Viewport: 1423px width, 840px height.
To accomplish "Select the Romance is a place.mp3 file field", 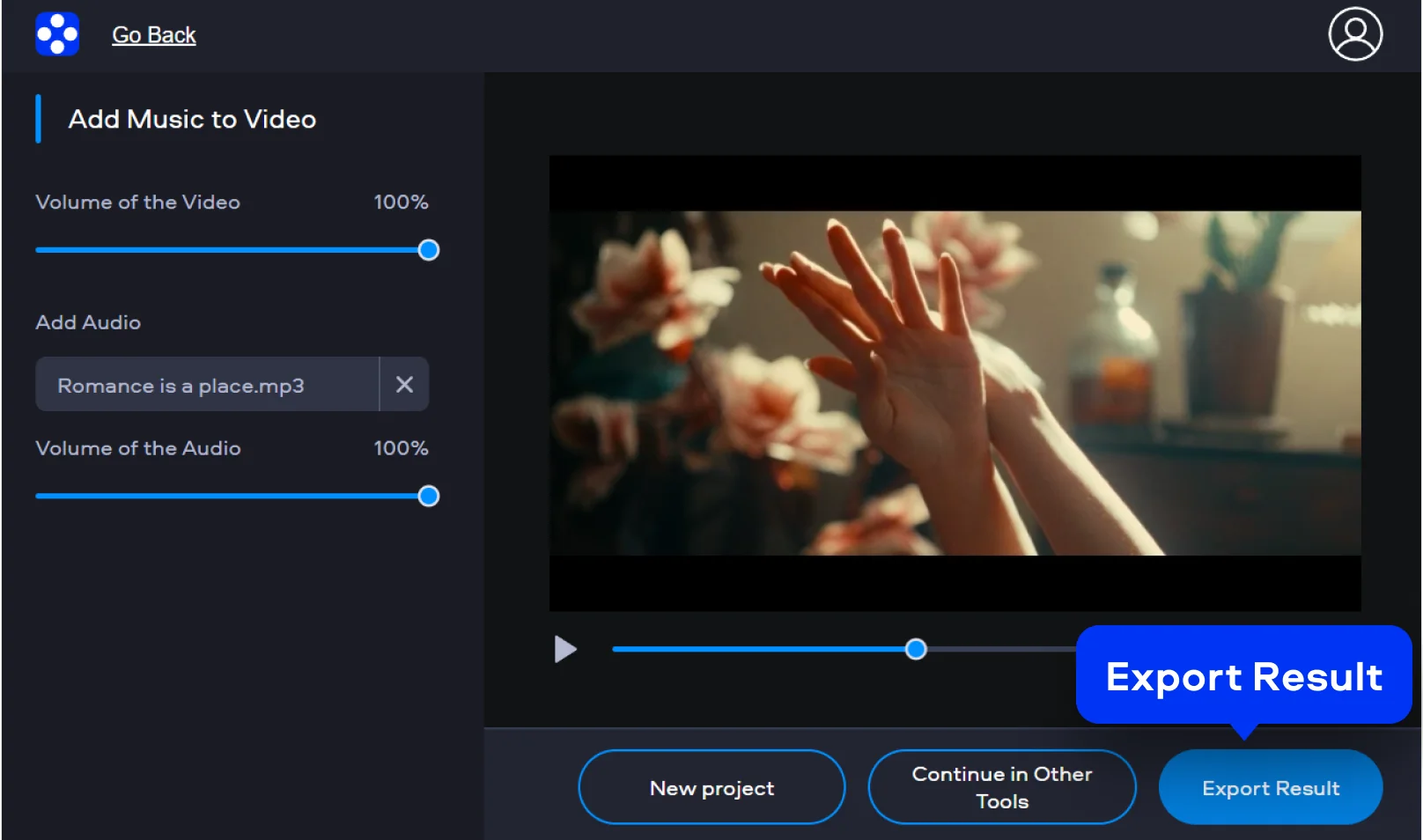I will click(x=207, y=385).
